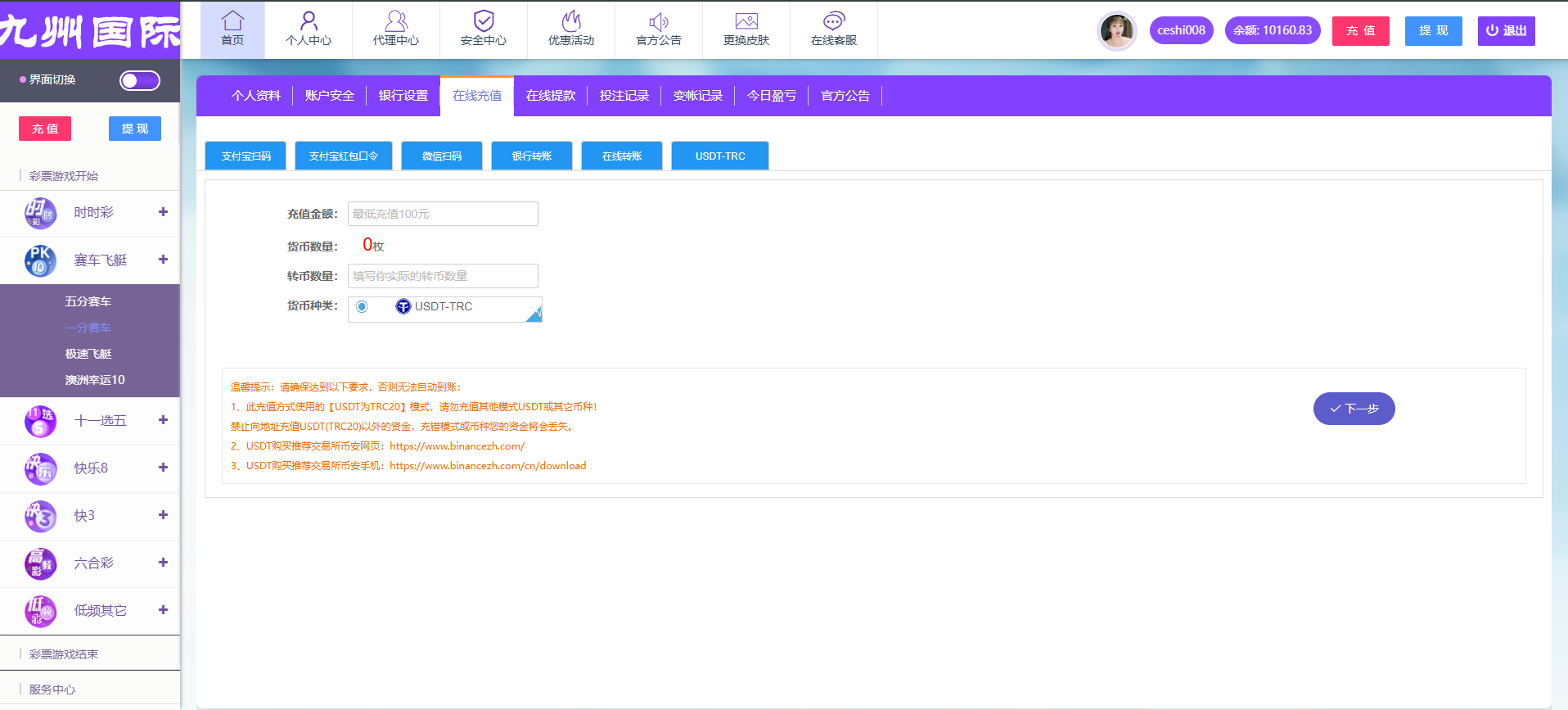Click the 快乐8 game icon
The image size is (1568, 710).
click(x=40, y=468)
